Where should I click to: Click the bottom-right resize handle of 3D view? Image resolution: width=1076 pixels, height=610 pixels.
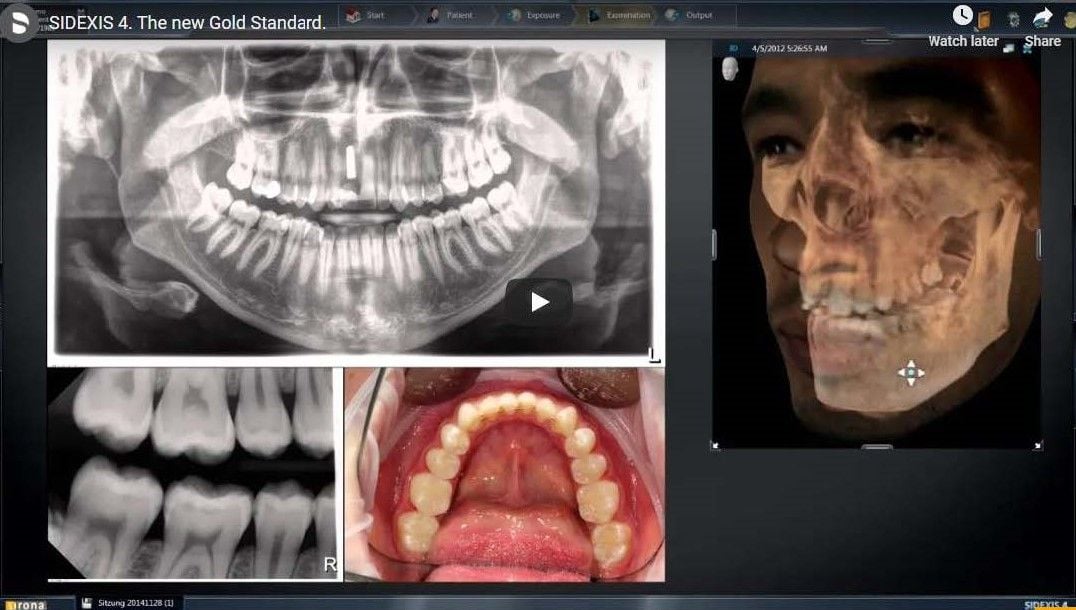click(1038, 445)
